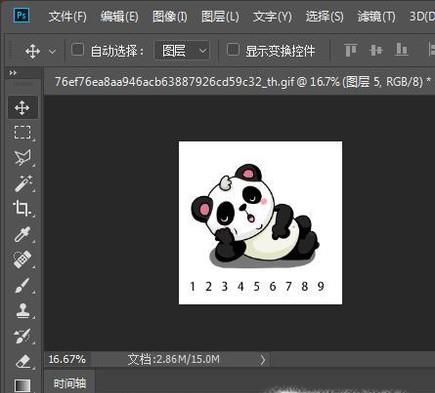Open the 图像(I) menu
The image size is (435, 393).
click(x=170, y=16)
